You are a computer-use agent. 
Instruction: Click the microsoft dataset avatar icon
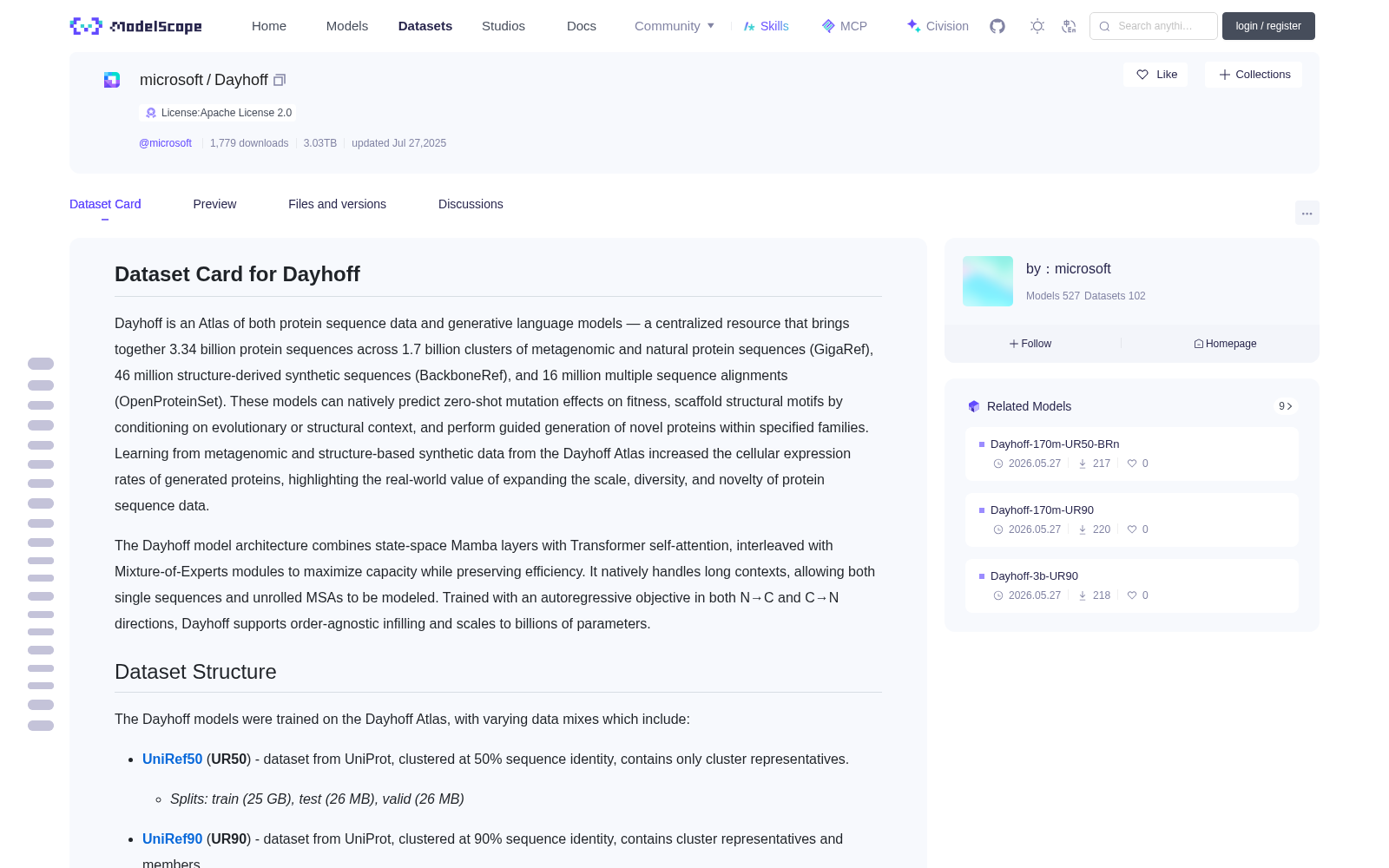[x=112, y=80]
